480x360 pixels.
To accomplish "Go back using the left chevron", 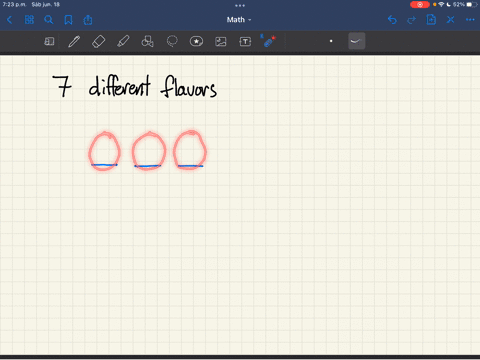I will pos(9,20).
